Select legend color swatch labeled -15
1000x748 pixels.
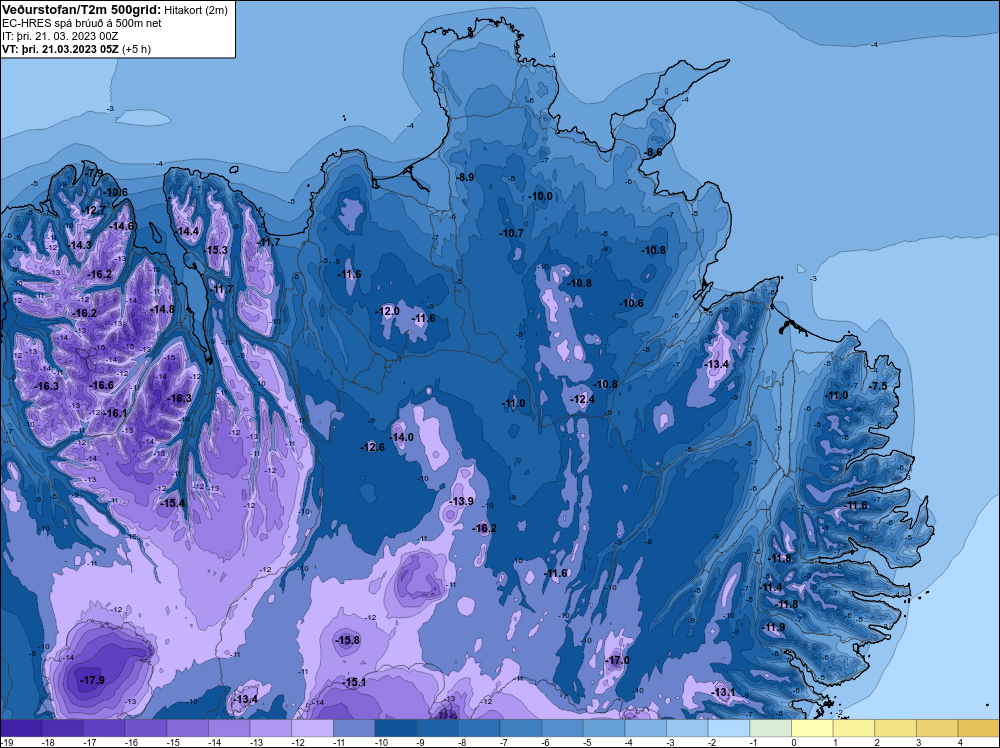click(188, 728)
